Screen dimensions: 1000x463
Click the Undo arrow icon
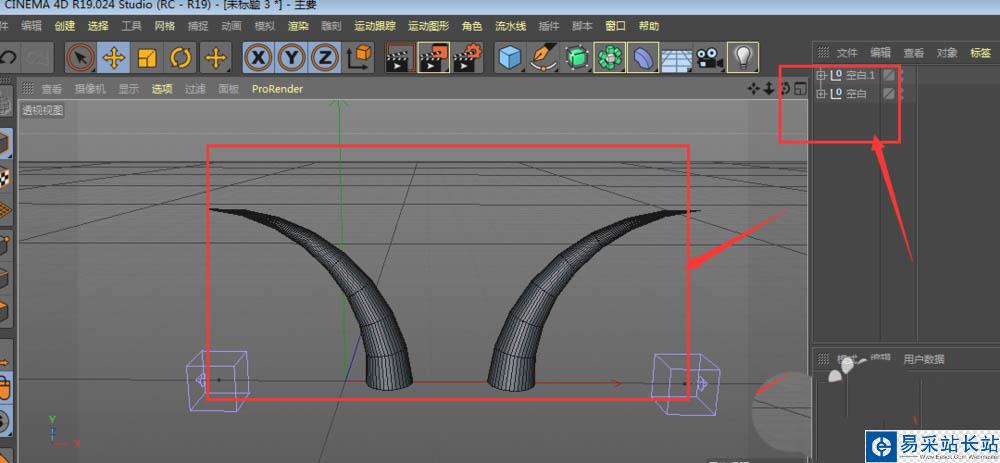pyautogui.click(x=8, y=58)
